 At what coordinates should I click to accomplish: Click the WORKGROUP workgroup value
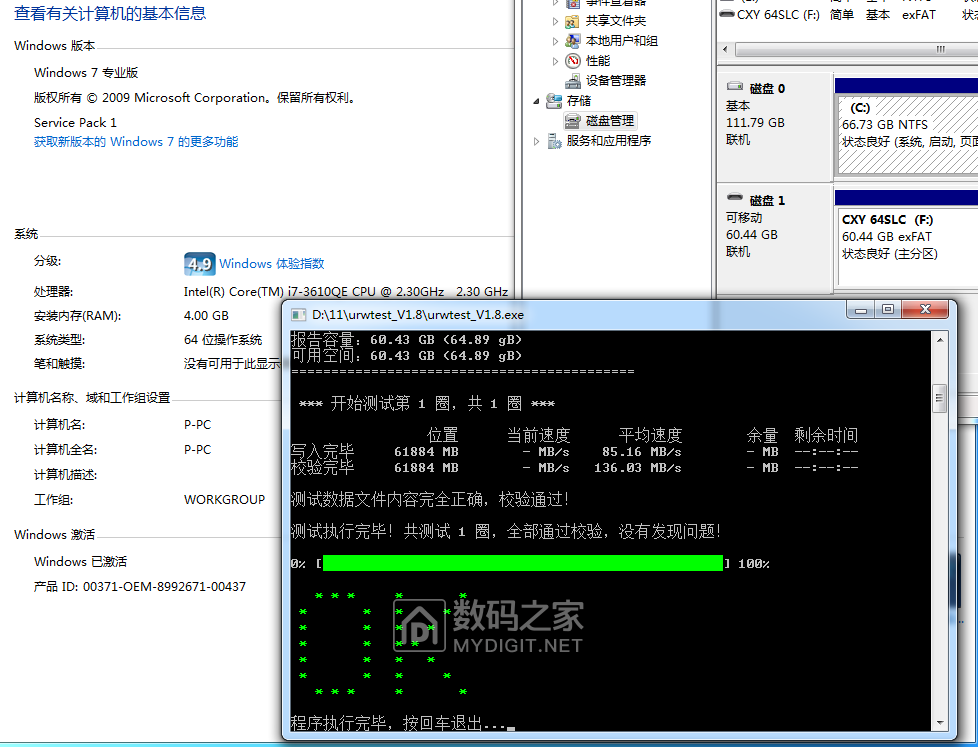click(x=225, y=500)
